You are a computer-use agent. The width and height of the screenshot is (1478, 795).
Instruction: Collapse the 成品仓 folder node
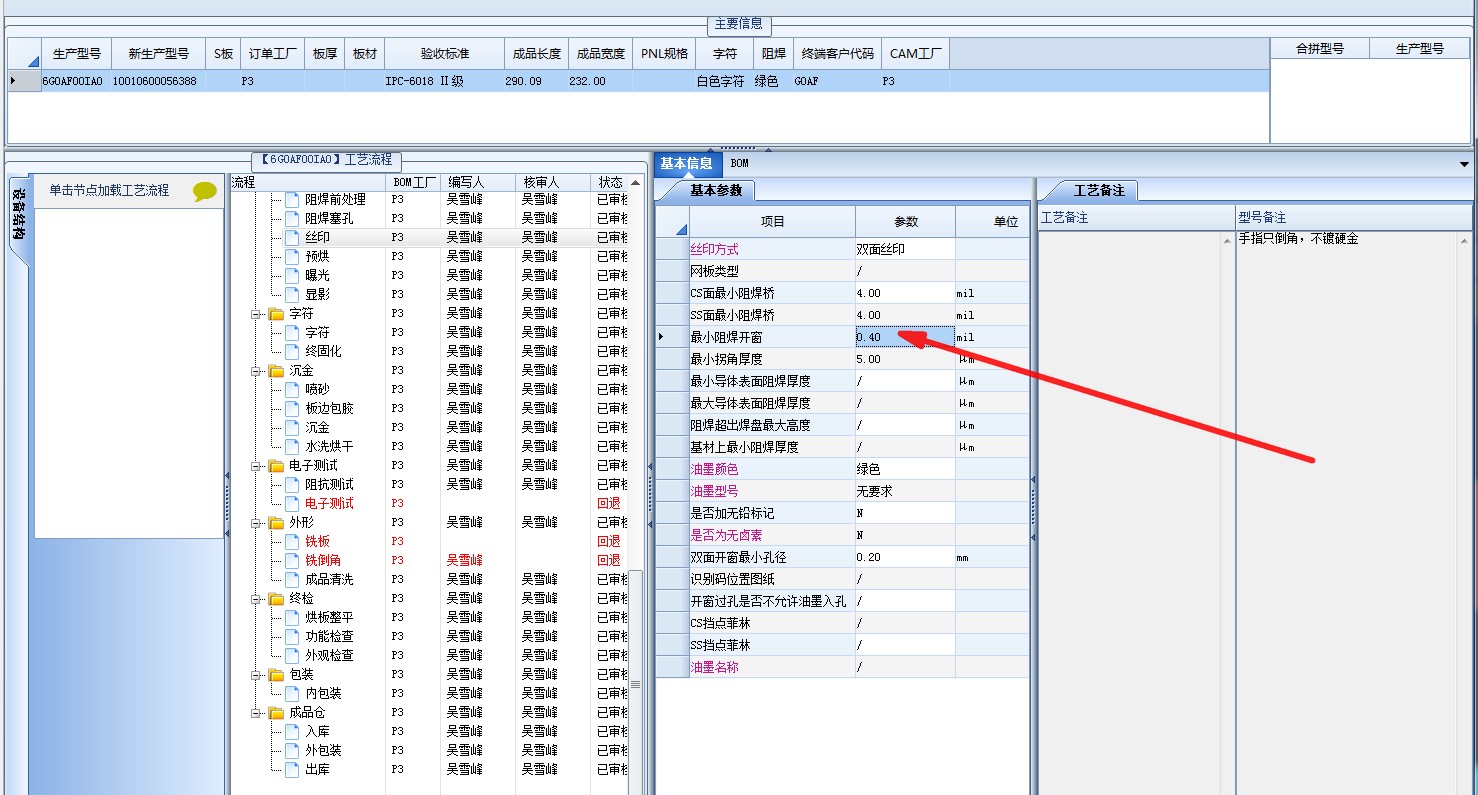tap(257, 713)
